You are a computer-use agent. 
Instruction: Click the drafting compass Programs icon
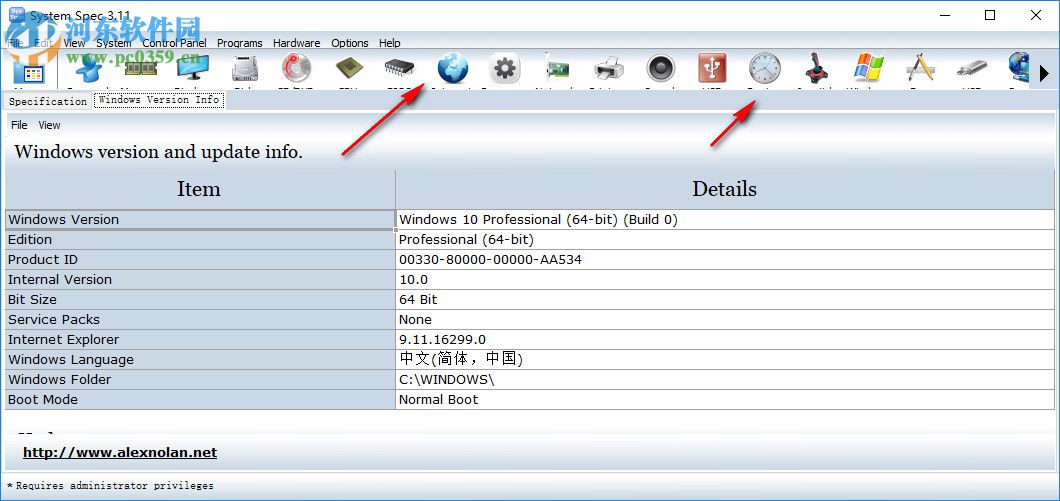(920, 69)
